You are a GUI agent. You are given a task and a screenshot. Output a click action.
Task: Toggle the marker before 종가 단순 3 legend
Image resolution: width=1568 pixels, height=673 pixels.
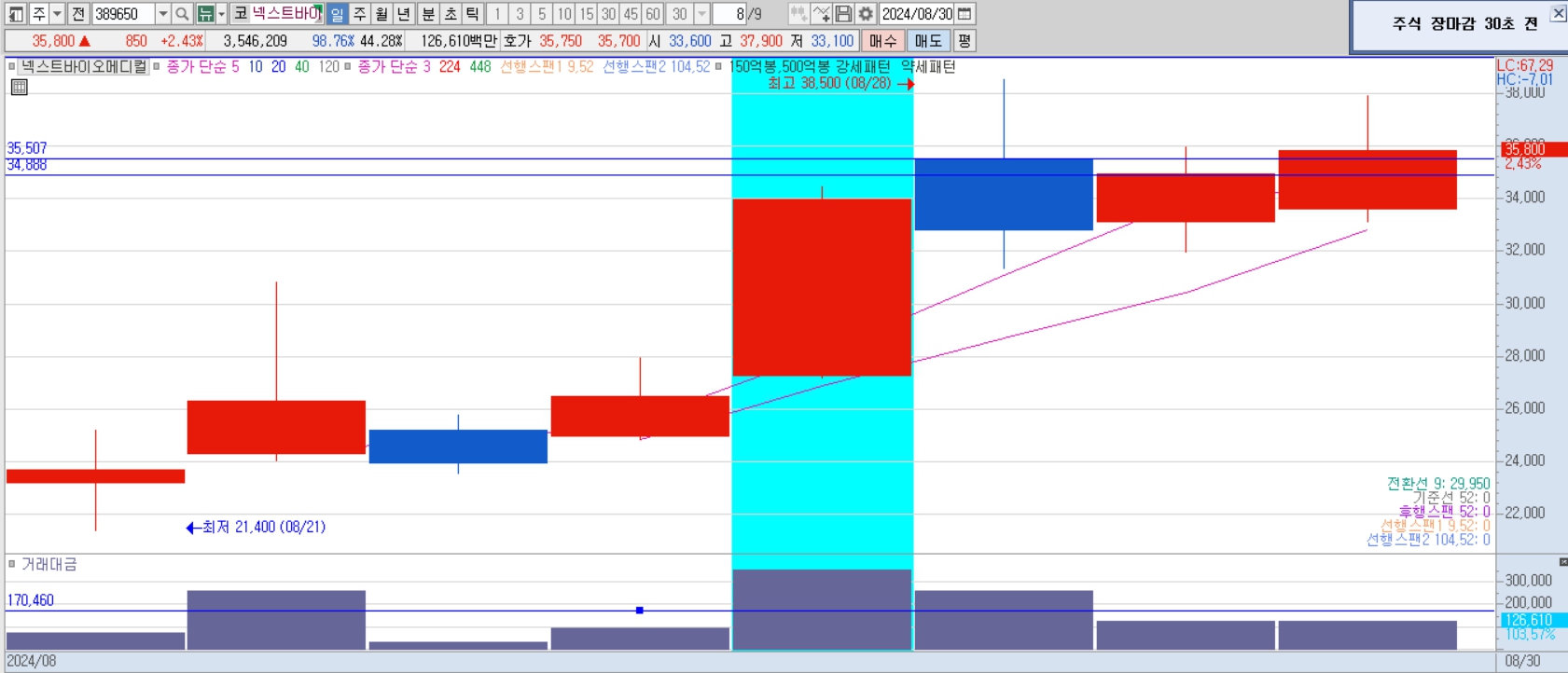point(348,66)
